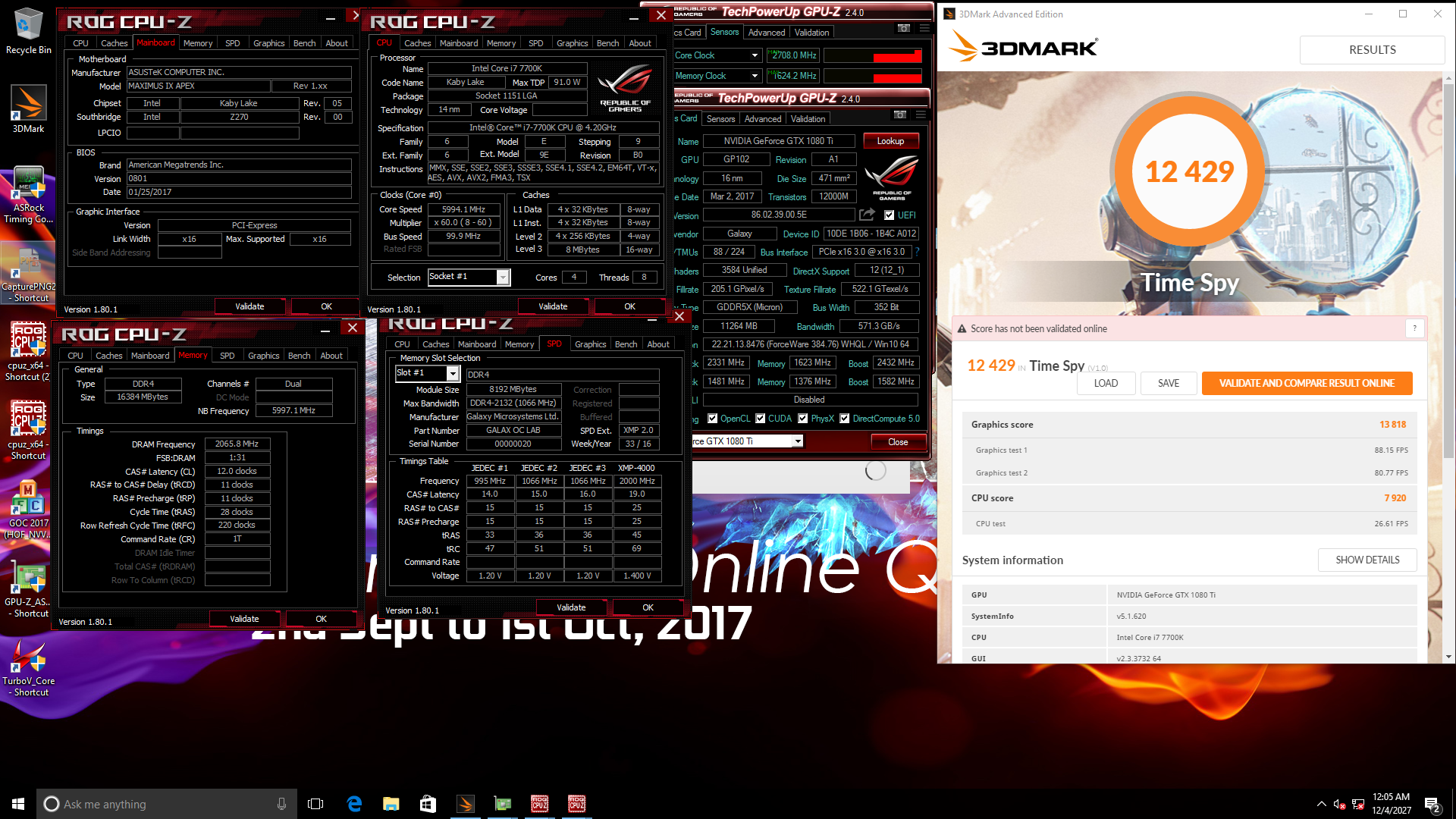This screenshot has width=1456, height=819.
Task: Show hidden system tray icons
Action: pos(1322,804)
